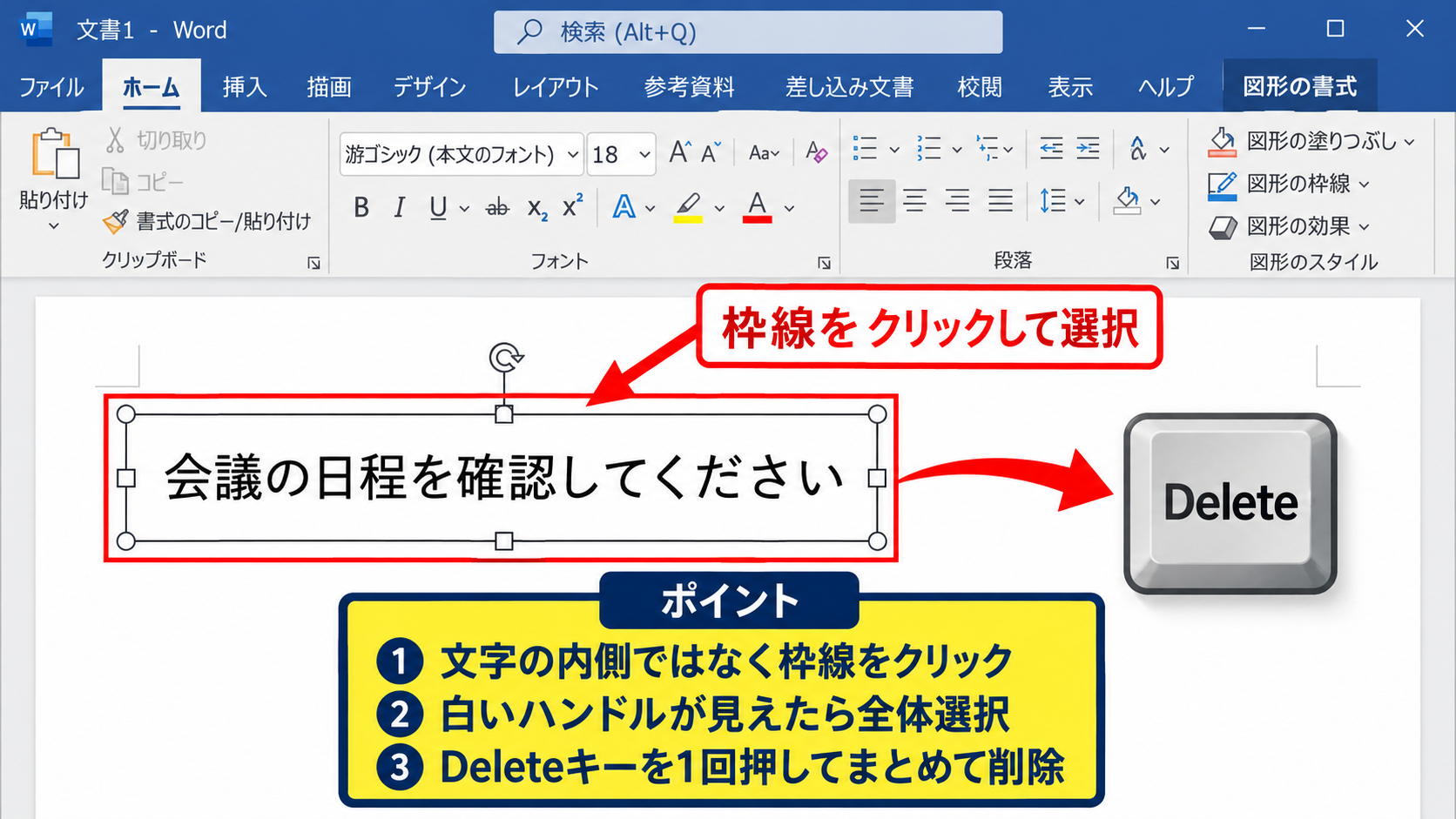
Task: Select left text alignment
Action: 871,201
